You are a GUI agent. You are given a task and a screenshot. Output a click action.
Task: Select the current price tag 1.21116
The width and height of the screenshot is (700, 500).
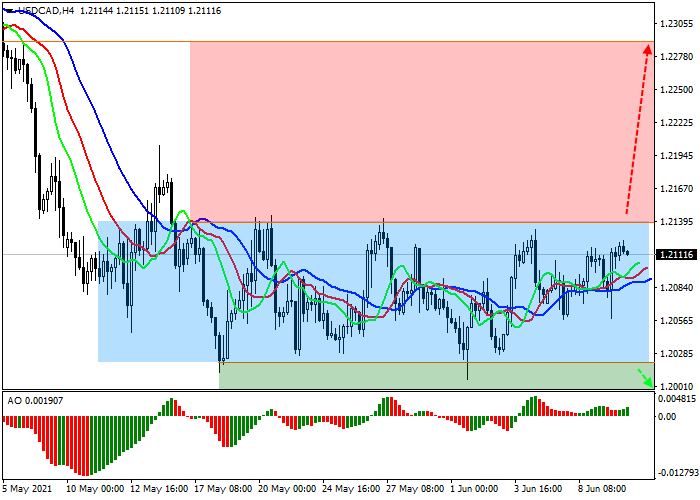(676, 254)
